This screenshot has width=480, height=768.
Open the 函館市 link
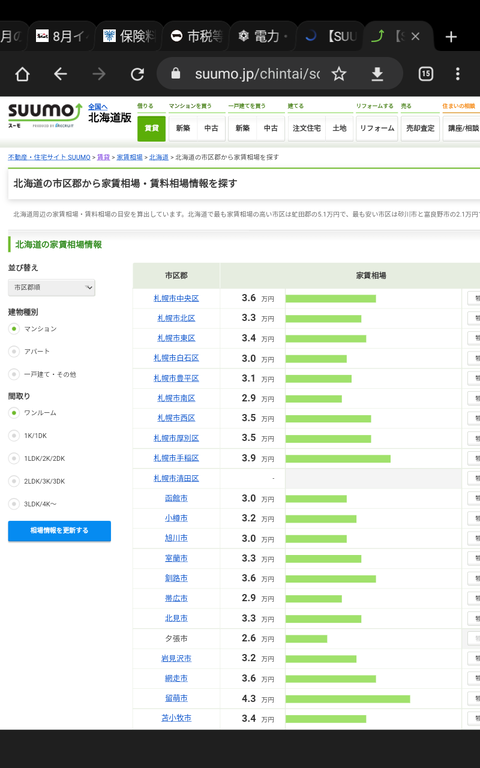[176, 499]
